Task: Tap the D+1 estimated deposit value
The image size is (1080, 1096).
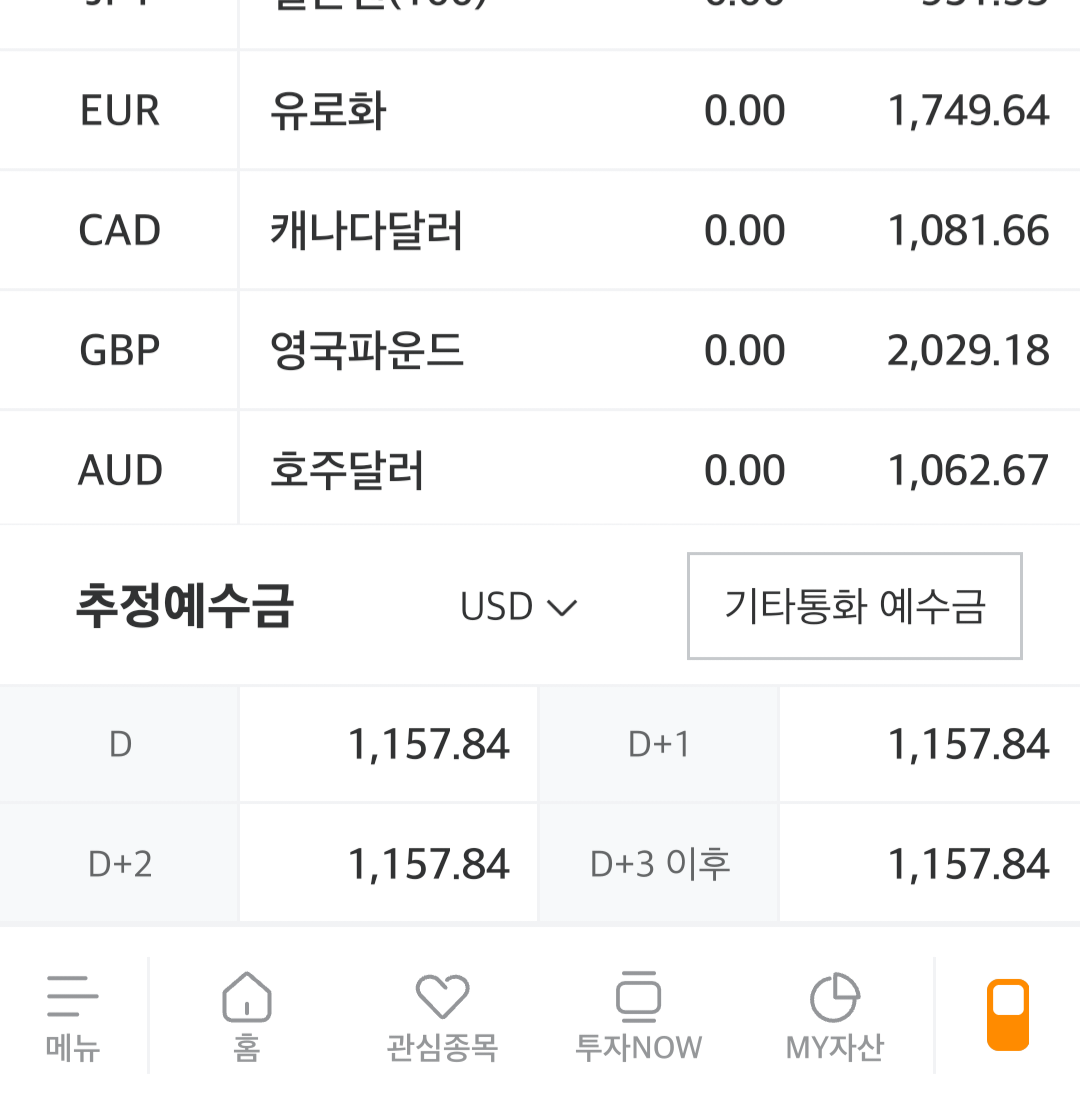Action: pyautogui.click(x=968, y=744)
